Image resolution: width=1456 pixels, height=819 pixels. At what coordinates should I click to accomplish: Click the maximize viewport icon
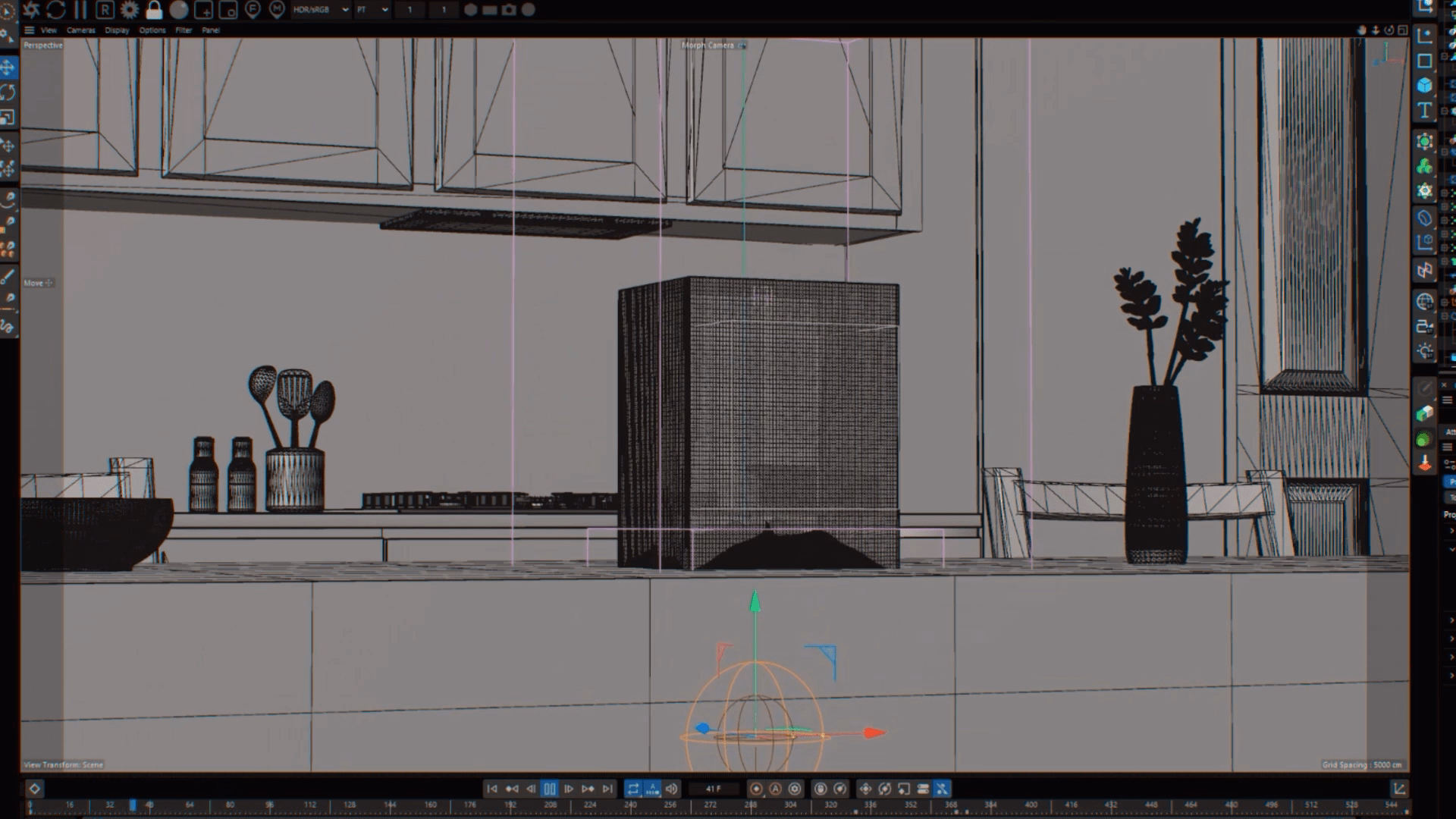[1403, 30]
